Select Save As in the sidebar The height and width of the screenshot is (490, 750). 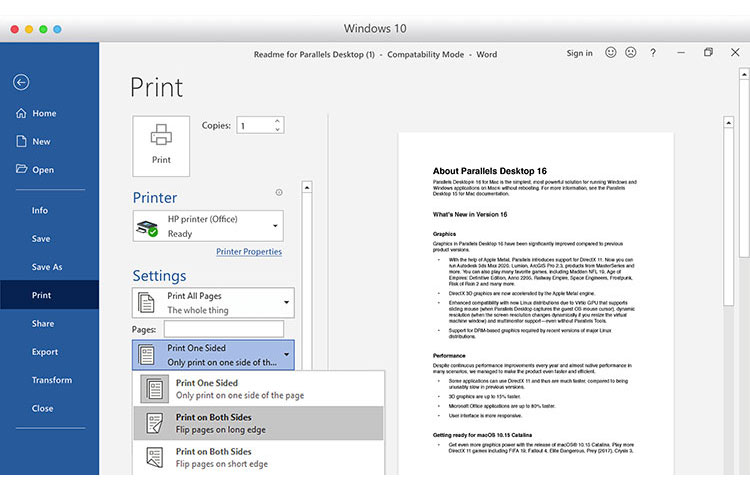point(47,267)
